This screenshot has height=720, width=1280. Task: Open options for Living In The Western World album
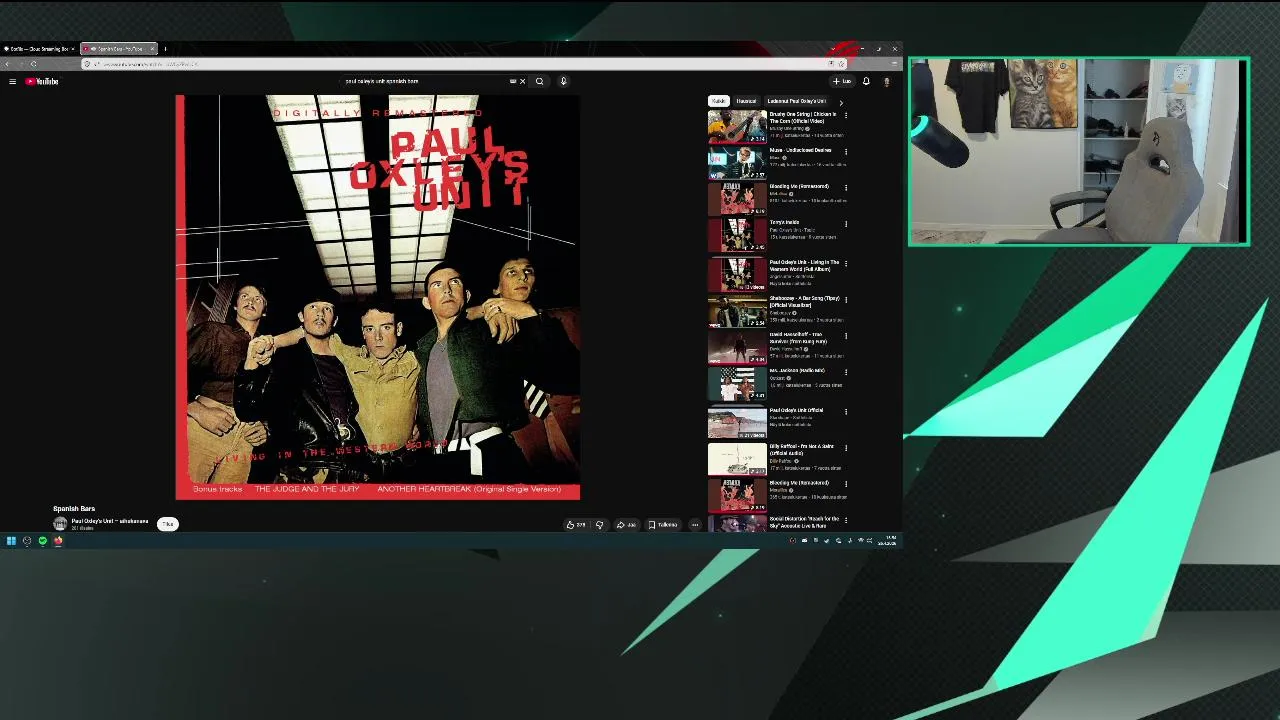click(x=846, y=264)
